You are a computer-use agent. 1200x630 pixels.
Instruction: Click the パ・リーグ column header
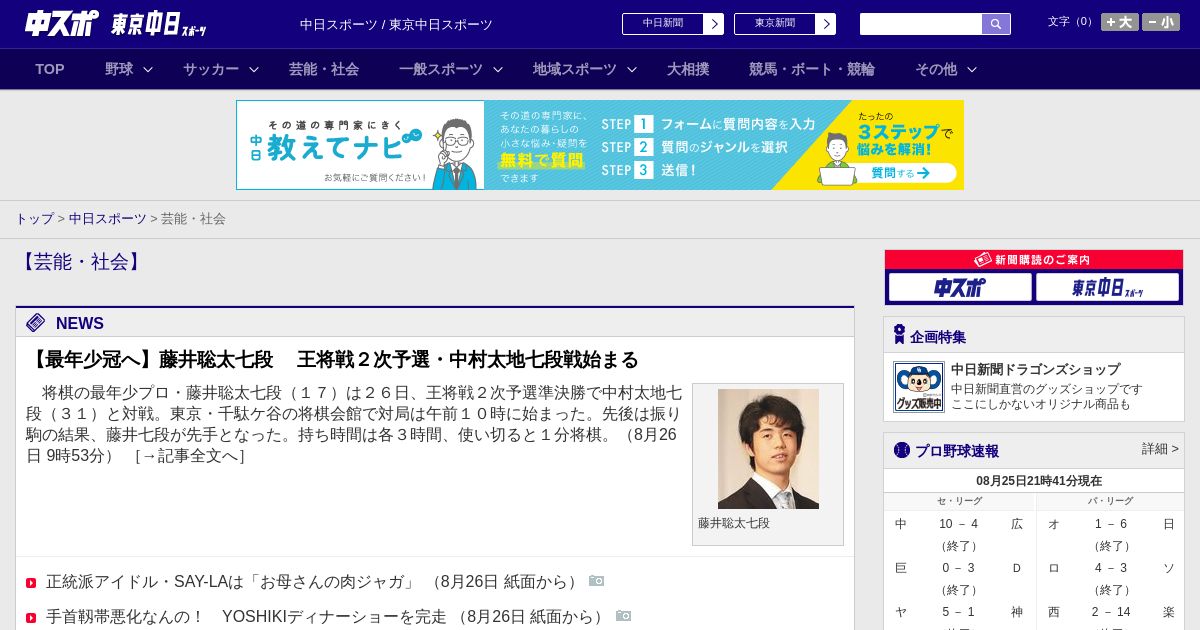[1110, 501]
